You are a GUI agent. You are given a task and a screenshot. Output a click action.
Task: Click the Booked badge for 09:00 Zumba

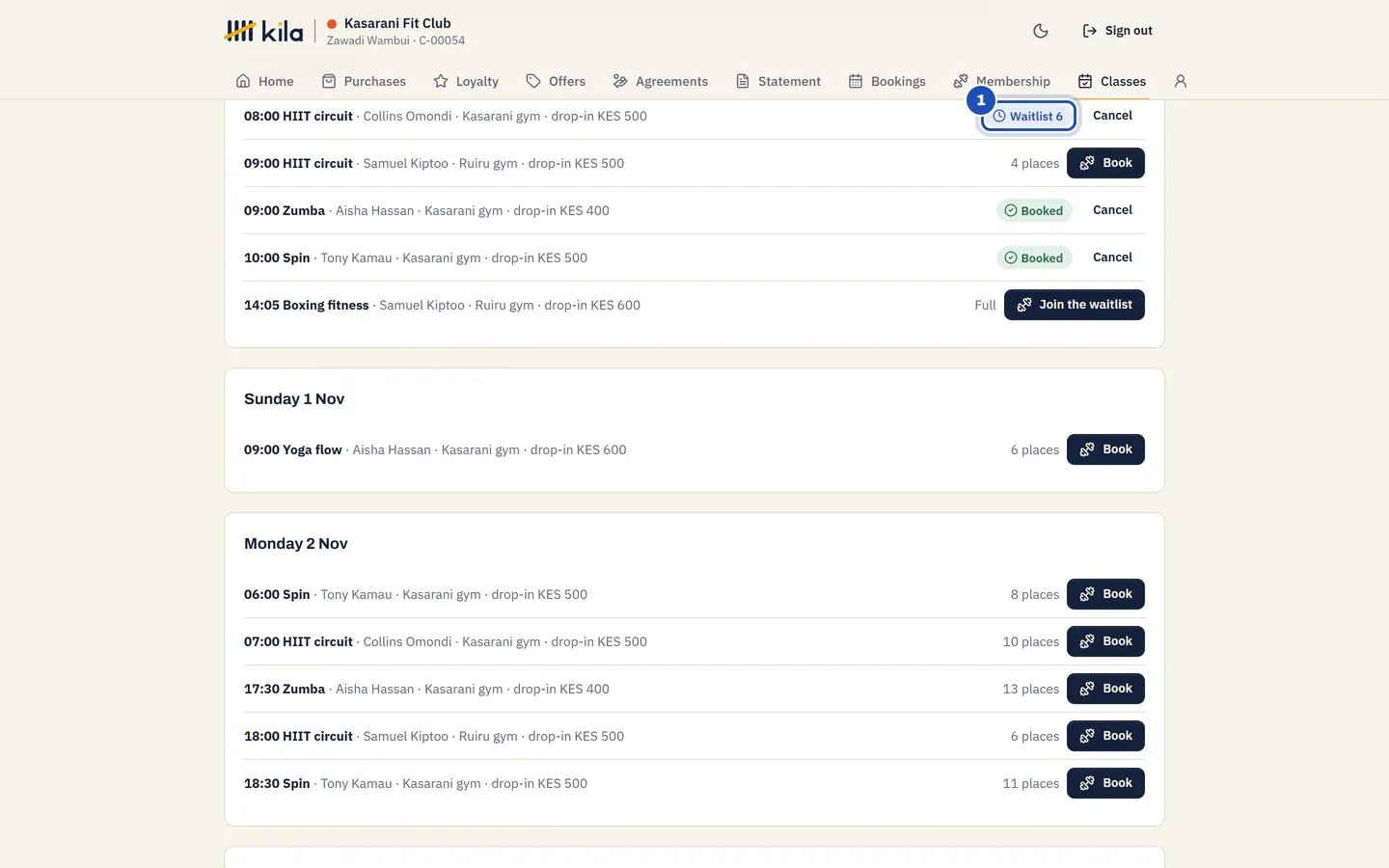[1034, 210]
